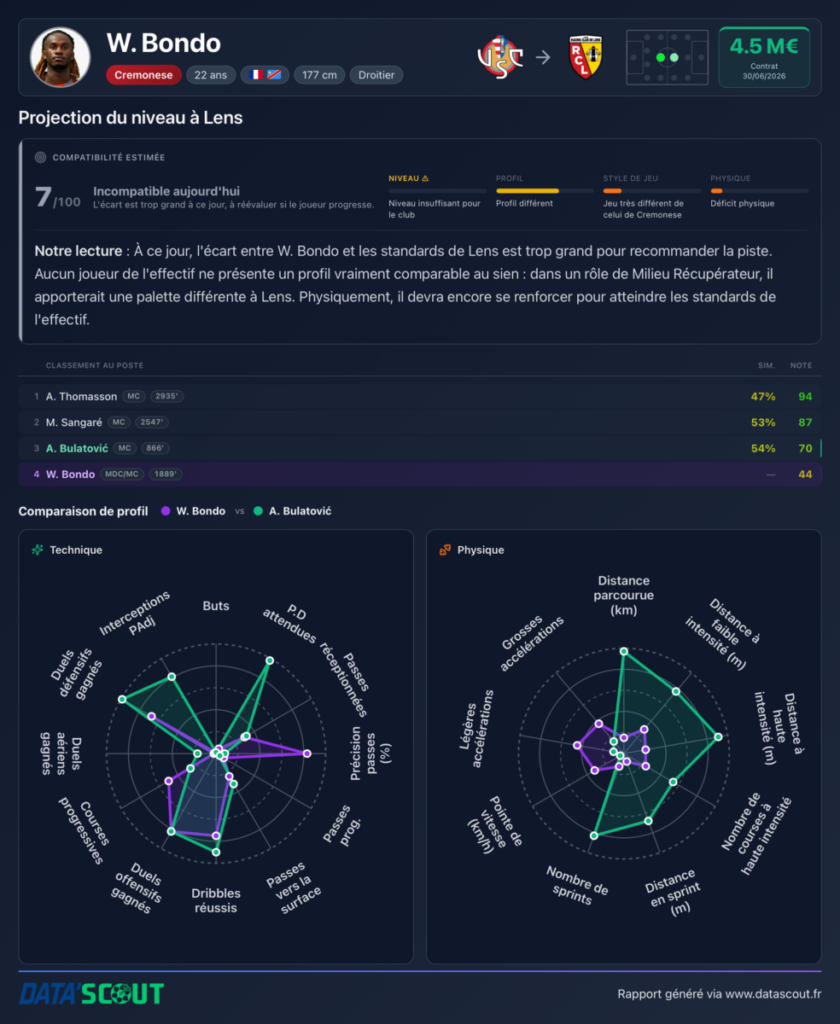Image resolution: width=840 pixels, height=1024 pixels.
Task: Select the A. Bulatović ranking row
Action: 420,448
